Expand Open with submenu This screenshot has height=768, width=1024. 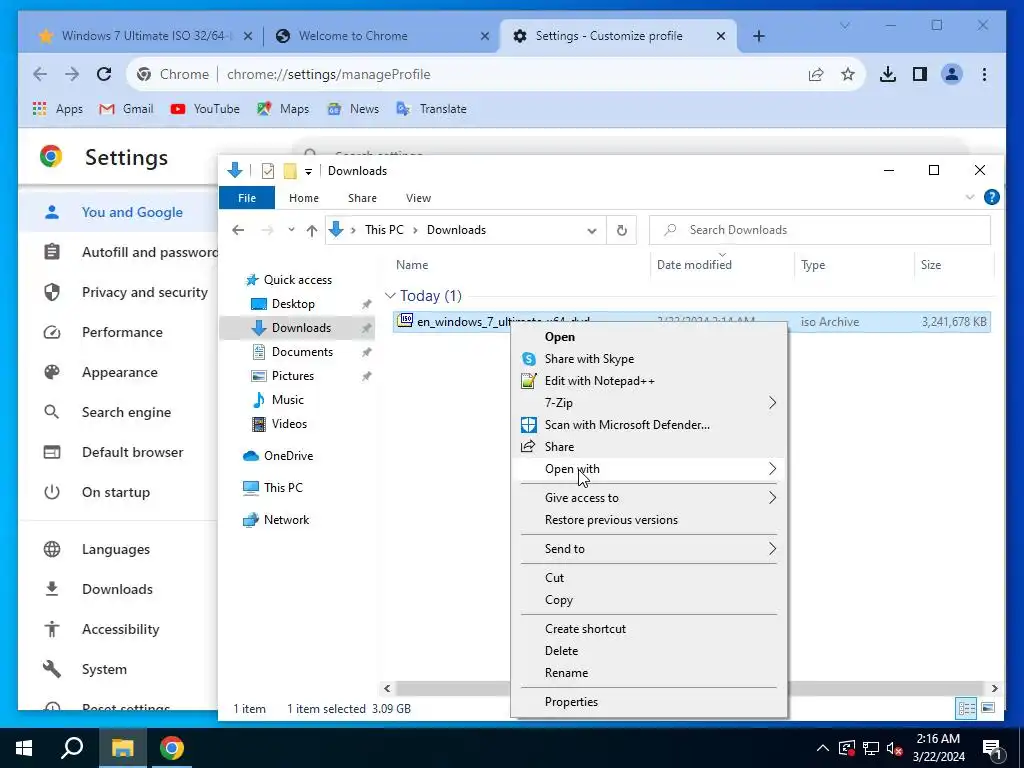650,469
